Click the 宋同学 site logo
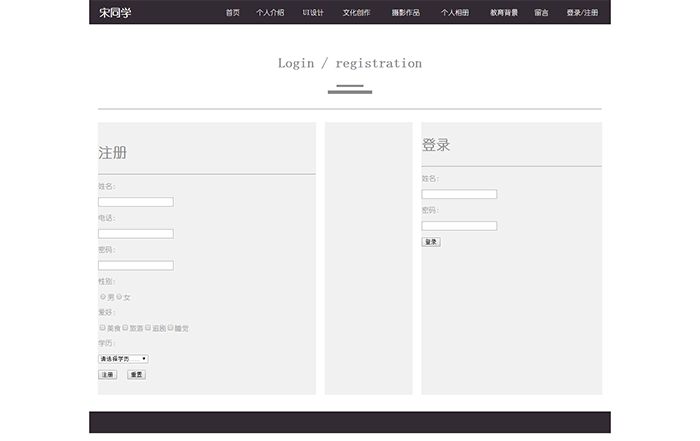700x441 pixels. point(115,13)
